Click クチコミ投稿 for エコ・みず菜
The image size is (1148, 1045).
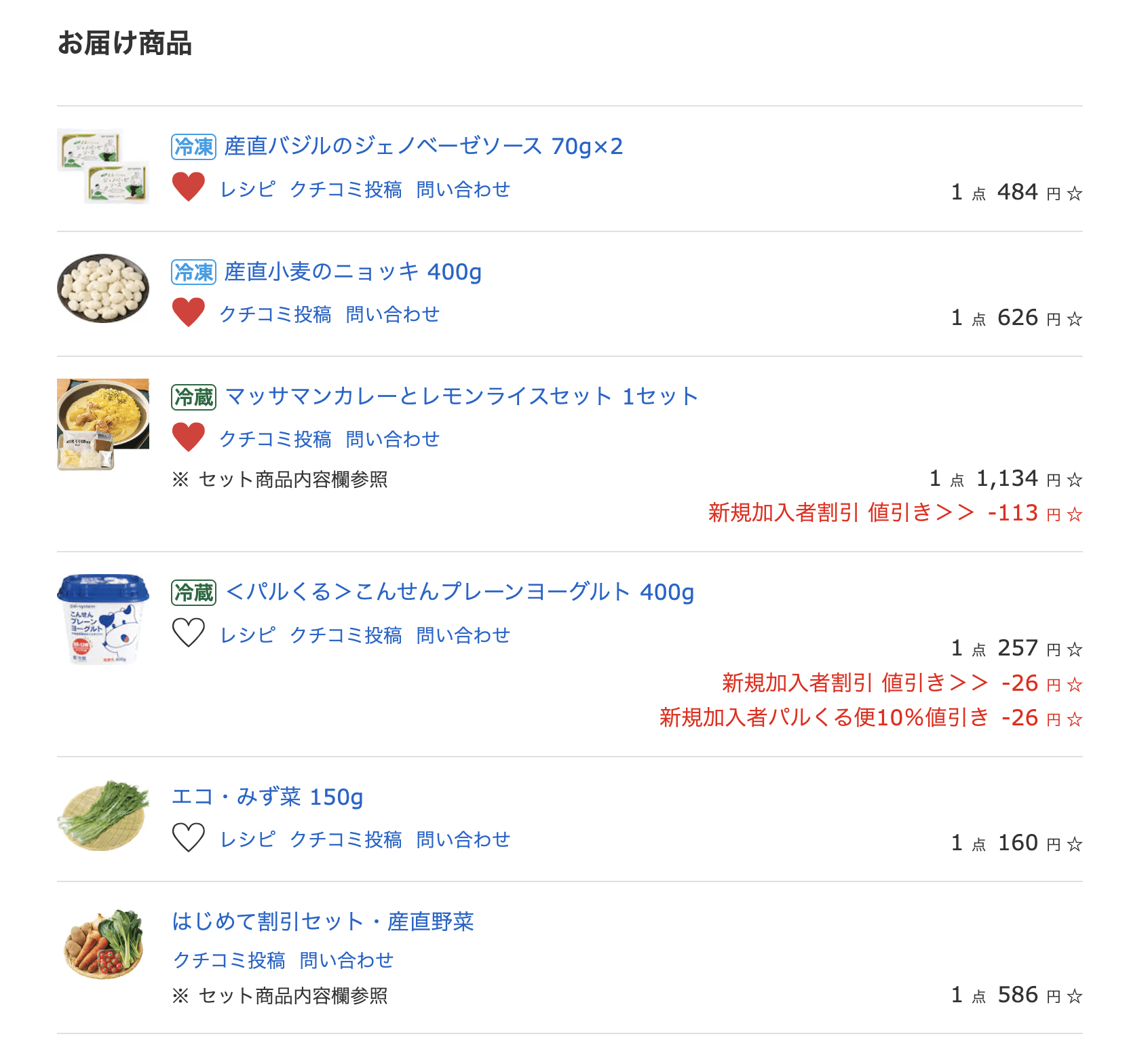345,839
